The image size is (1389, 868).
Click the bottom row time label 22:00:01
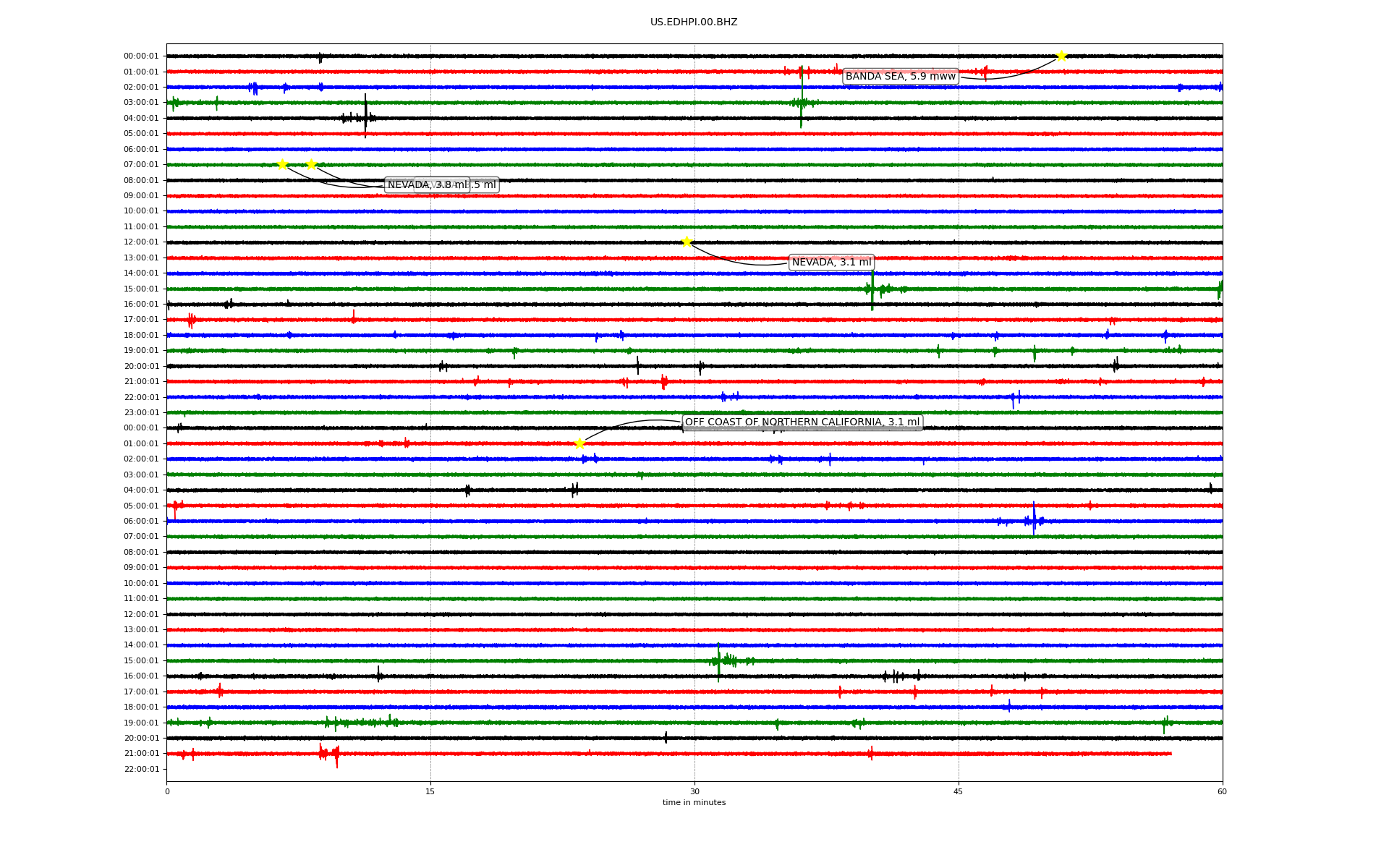click(141, 769)
